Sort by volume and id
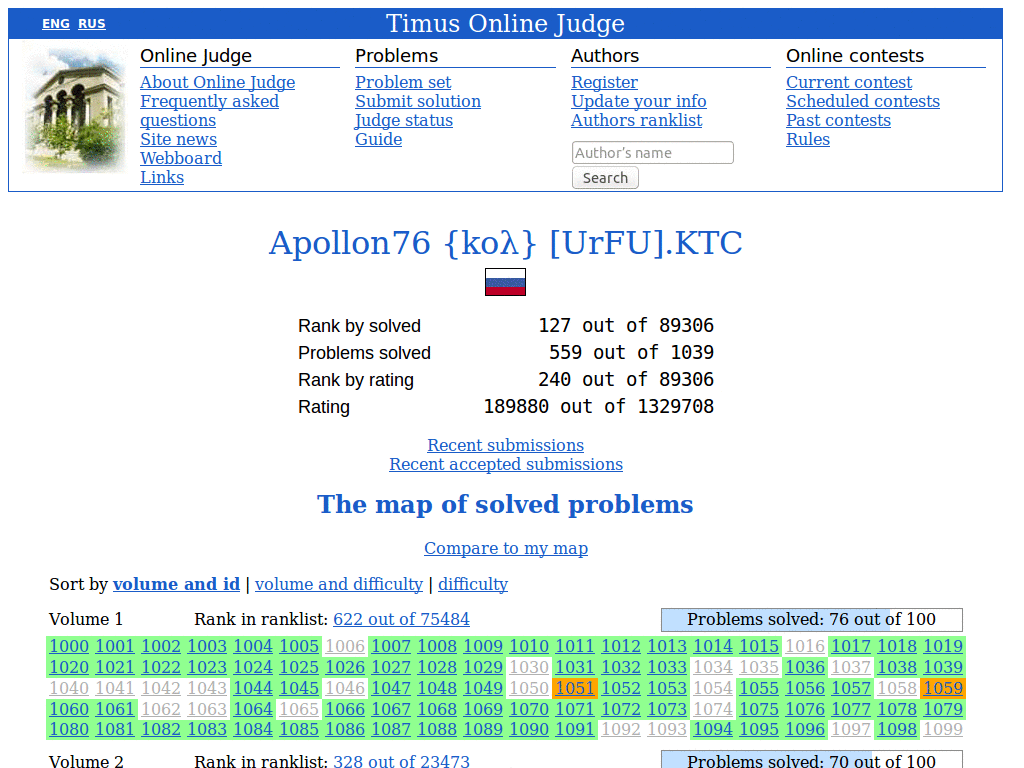The width and height of the screenshot is (1024, 768). click(176, 584)
